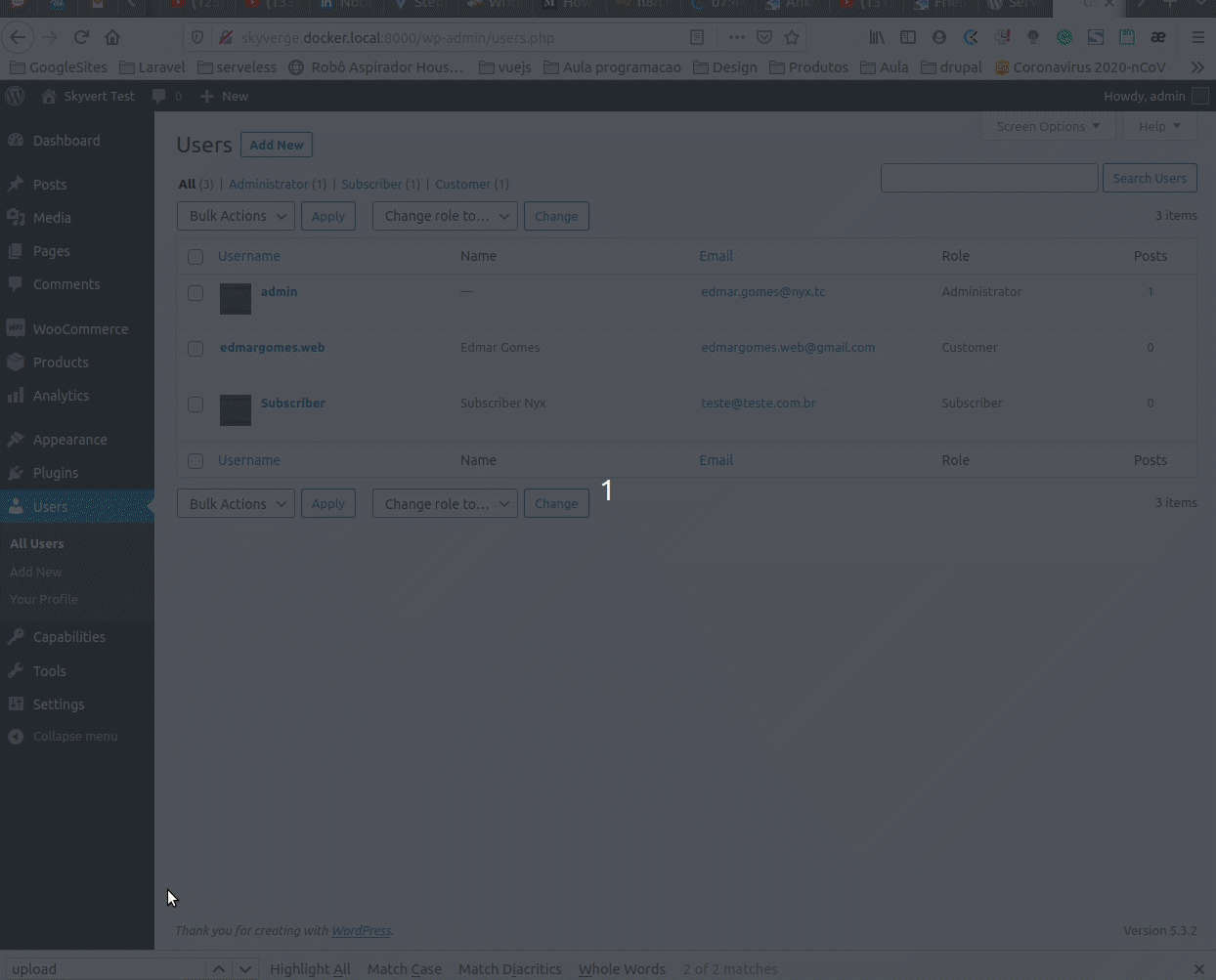Check the edmargomes.web row checkbox

195,349
